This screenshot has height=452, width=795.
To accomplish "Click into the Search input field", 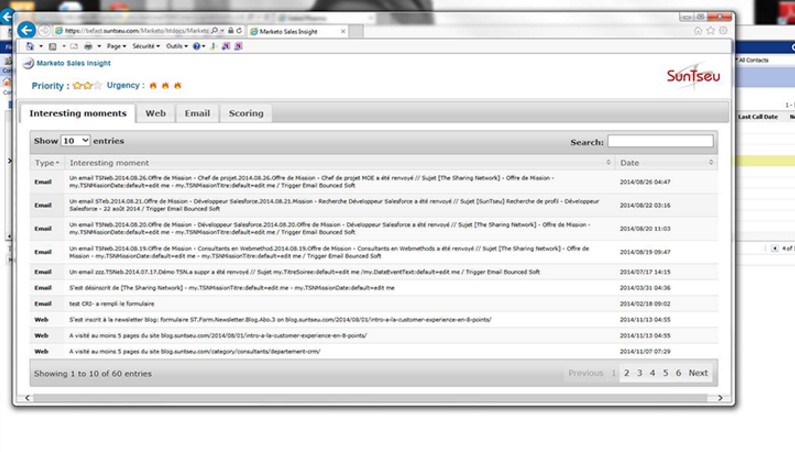I will pos(660,142).
